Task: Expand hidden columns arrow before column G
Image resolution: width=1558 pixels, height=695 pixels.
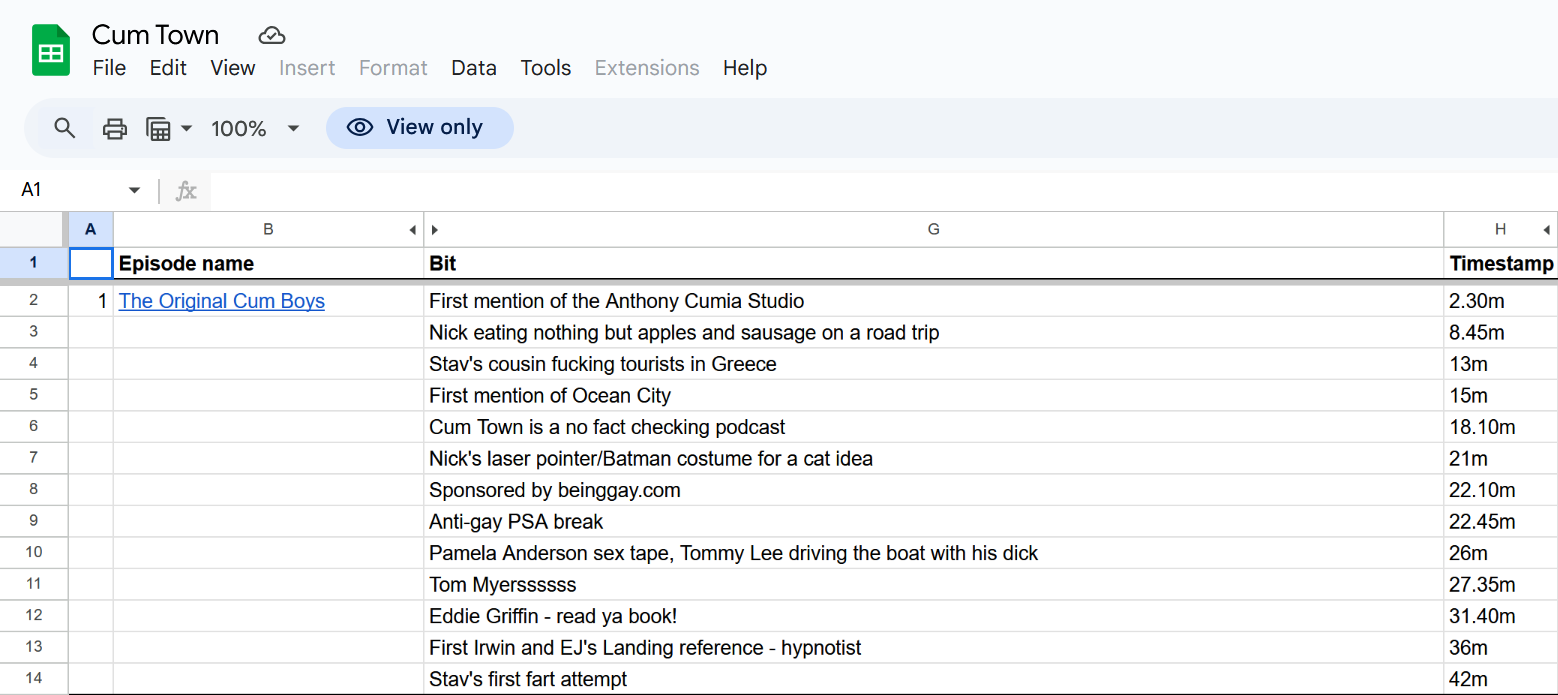Action: (x=435, y=230)
